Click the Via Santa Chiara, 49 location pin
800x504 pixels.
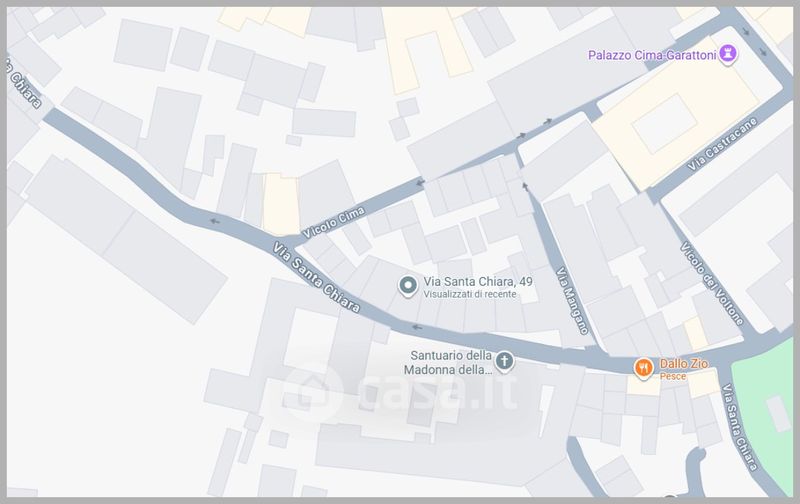coord(408,287)
